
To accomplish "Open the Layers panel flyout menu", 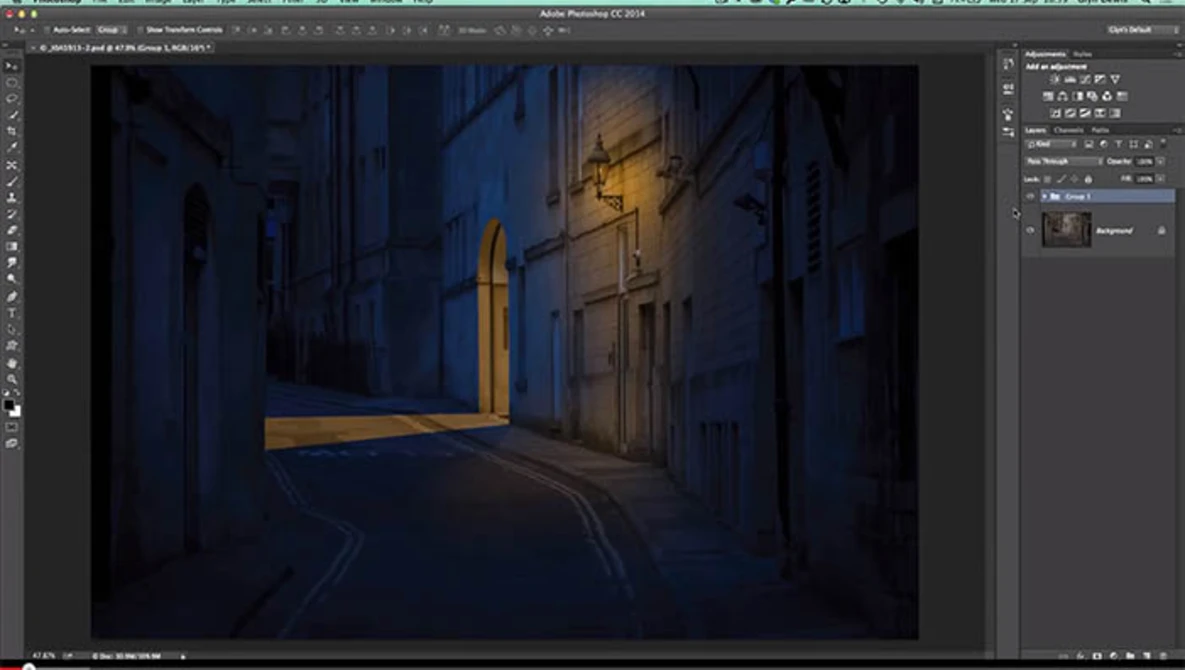I will pyautogui.click(x=1179, y=130).
